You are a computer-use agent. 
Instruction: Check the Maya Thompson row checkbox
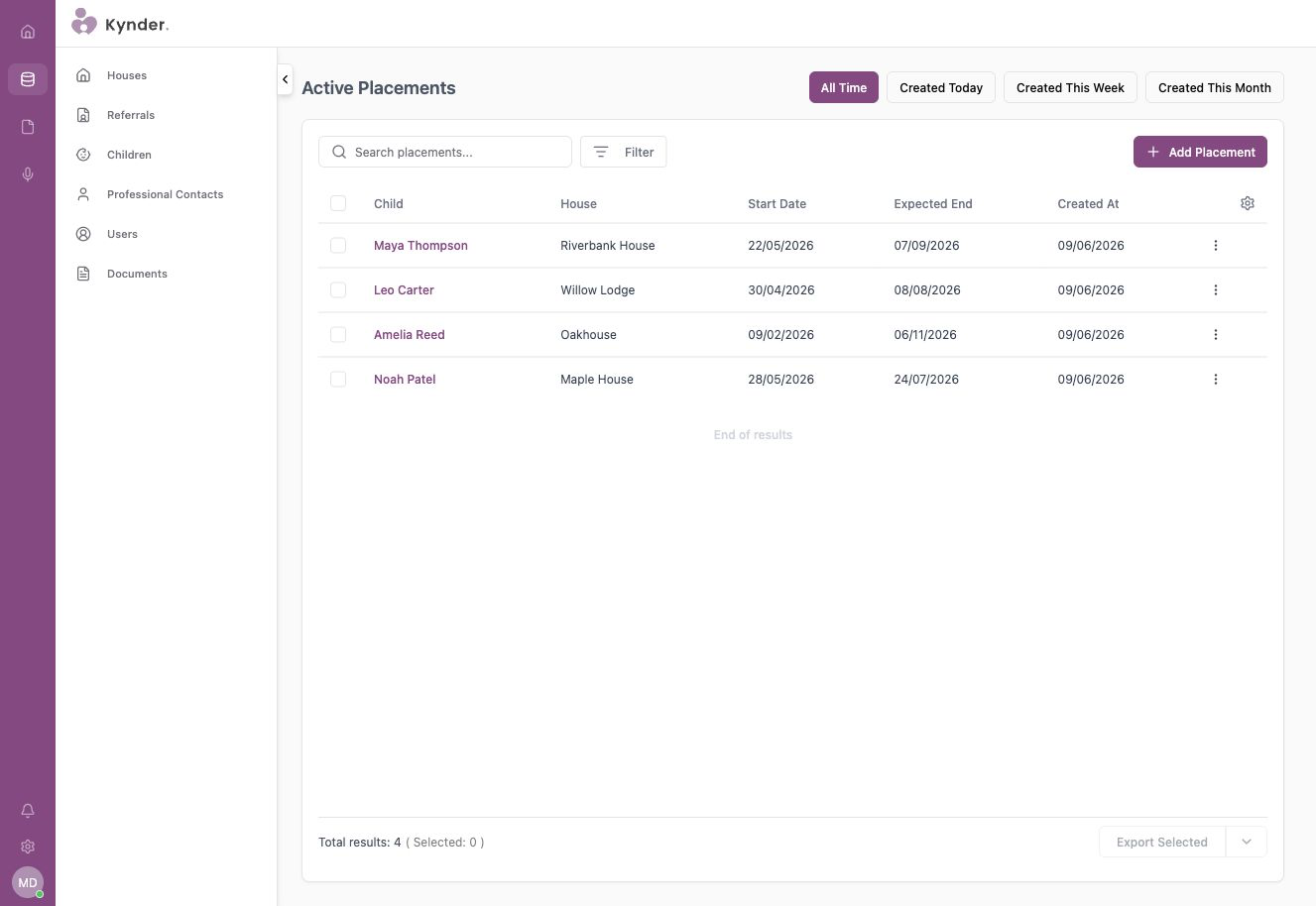(x=338, y=245)
